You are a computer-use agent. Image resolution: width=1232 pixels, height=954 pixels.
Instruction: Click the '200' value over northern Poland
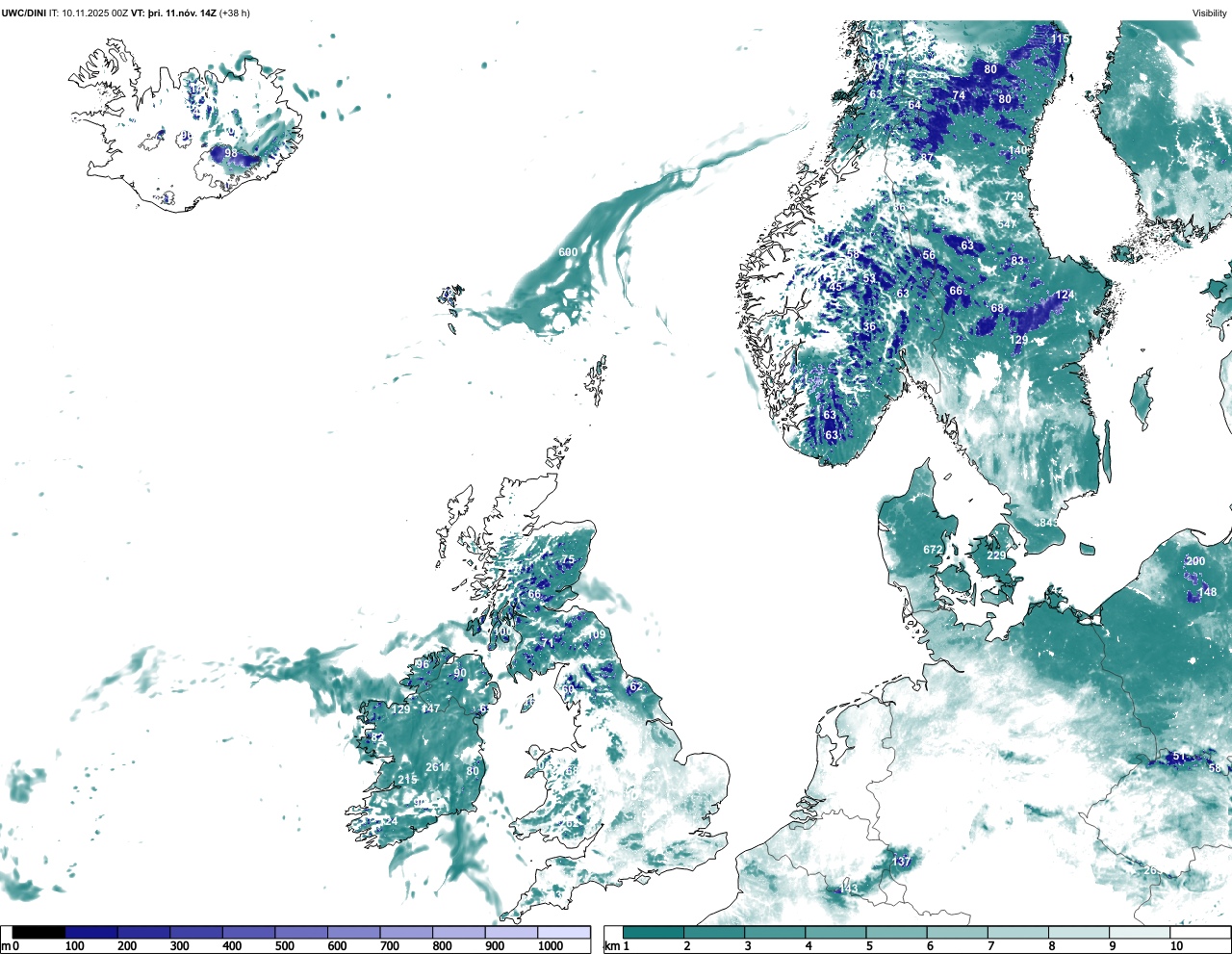tap(1194, 561)
